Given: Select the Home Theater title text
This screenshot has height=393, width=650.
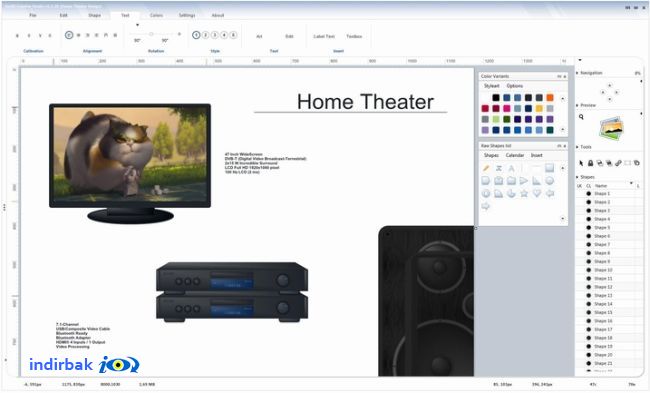Looking at the screenshot, I should coord(365,102).
